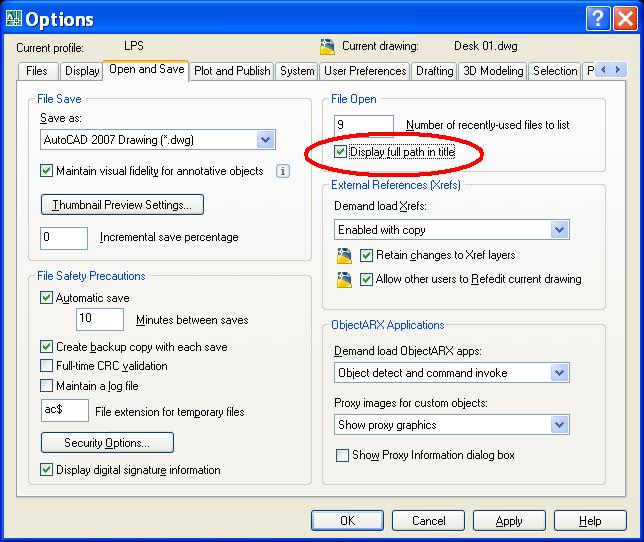Click the Minutes between saves field
The height and width of the screenshot is (542, 644).
[x=100, y=319]
